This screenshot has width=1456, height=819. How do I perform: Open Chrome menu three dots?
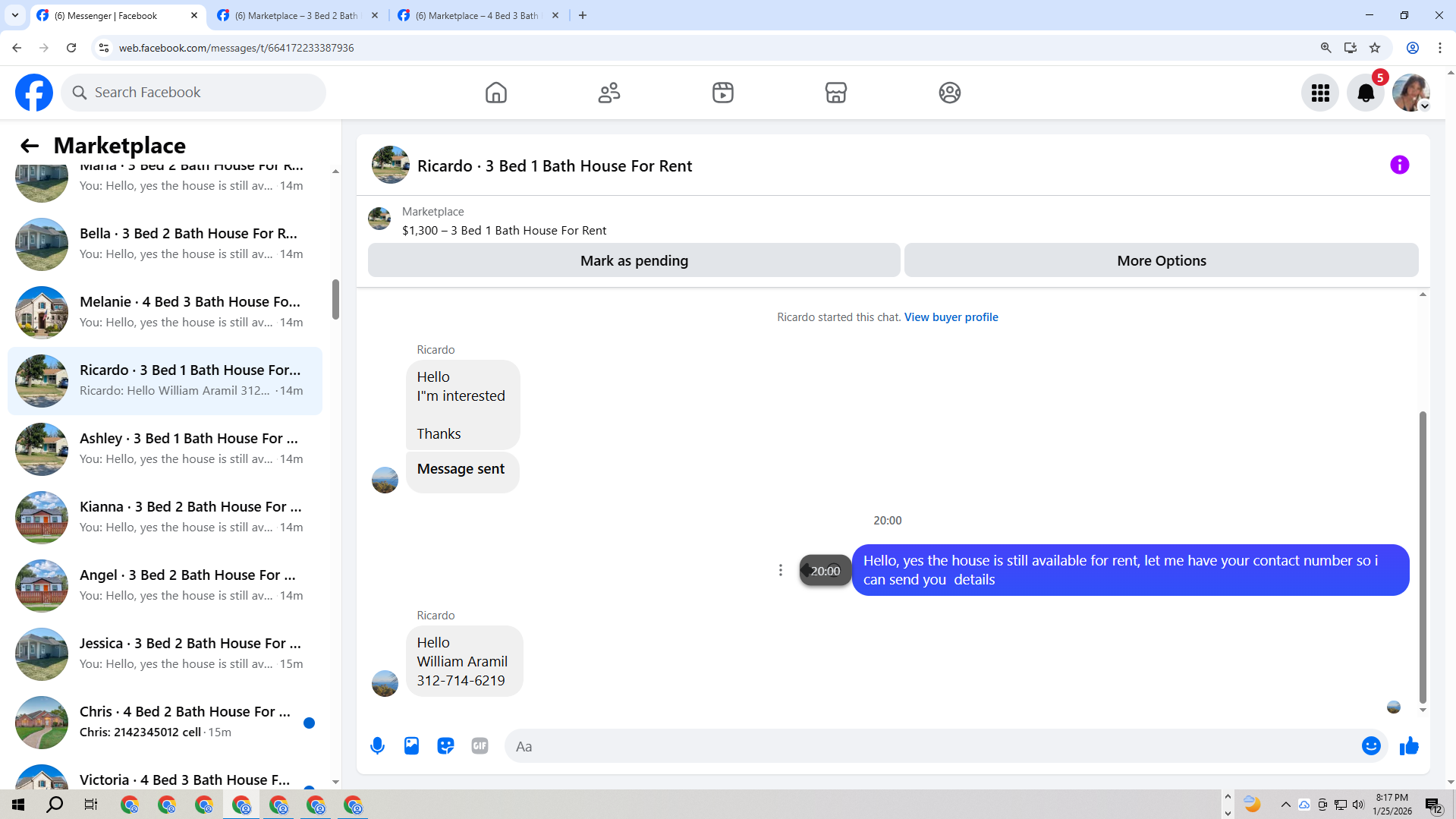[x=1440, y=48]
